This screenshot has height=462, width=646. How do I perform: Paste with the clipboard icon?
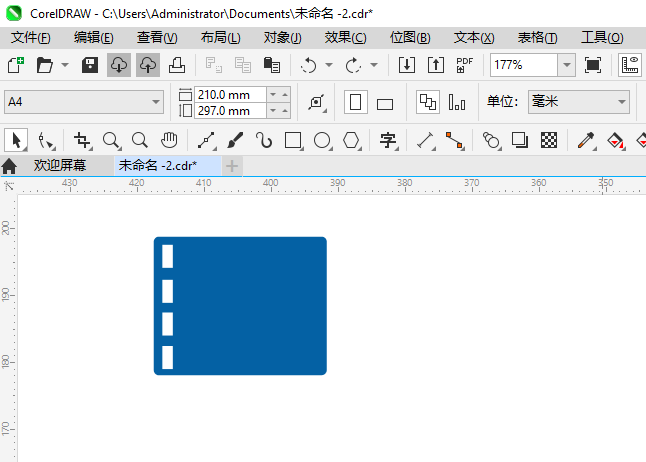pyautogui.click(x=272, y=65)
